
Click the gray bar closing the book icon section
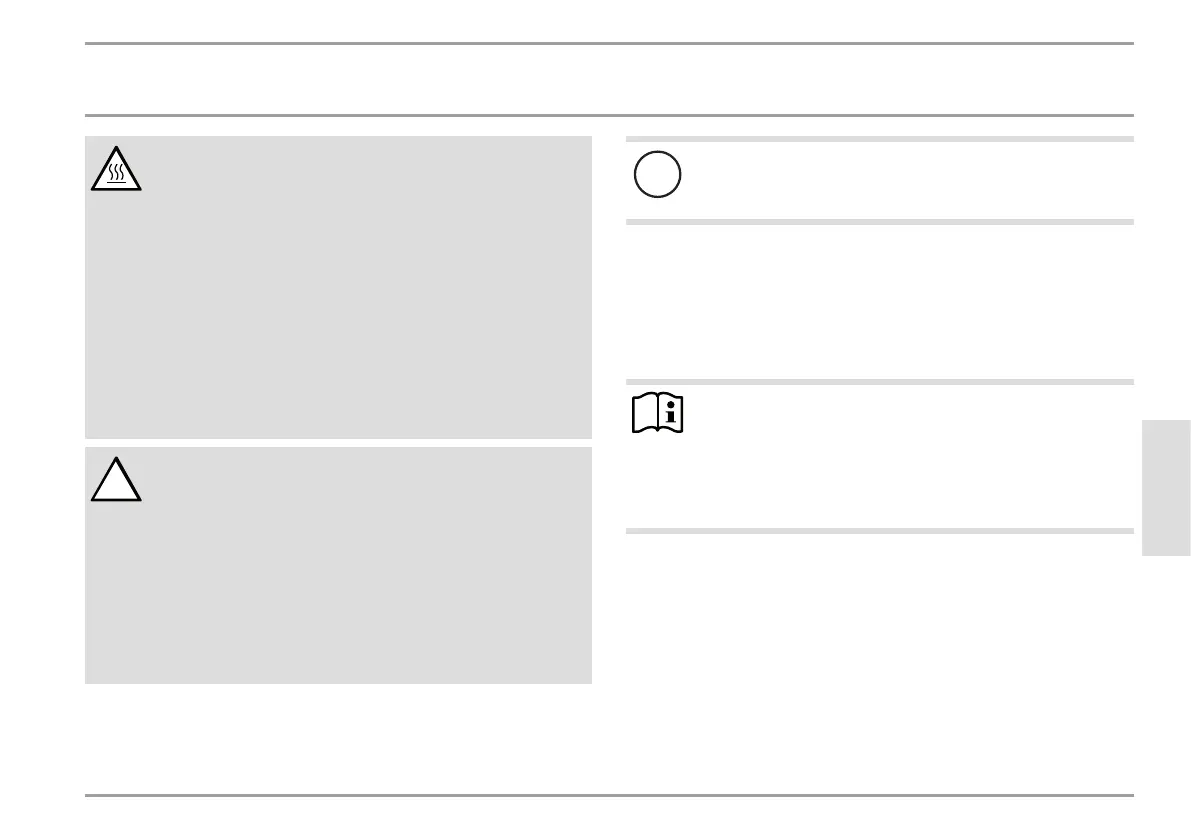880,531
